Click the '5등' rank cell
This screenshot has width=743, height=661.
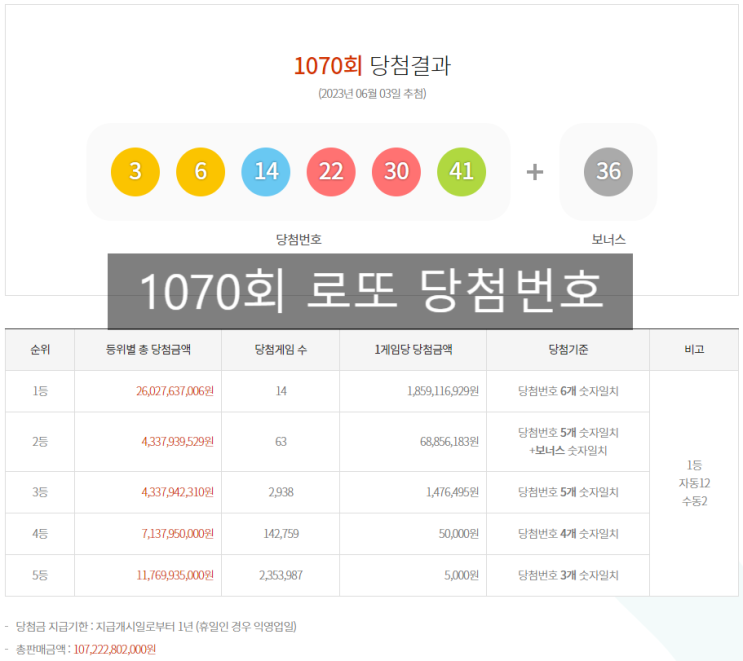(40, 575)
